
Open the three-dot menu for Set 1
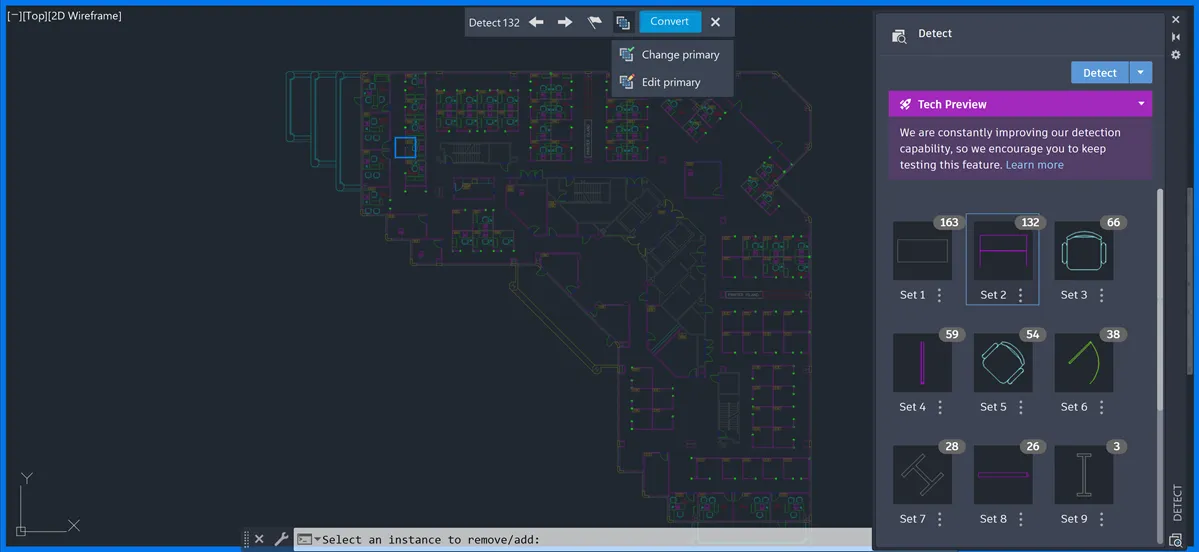click(x=940, y=295)
